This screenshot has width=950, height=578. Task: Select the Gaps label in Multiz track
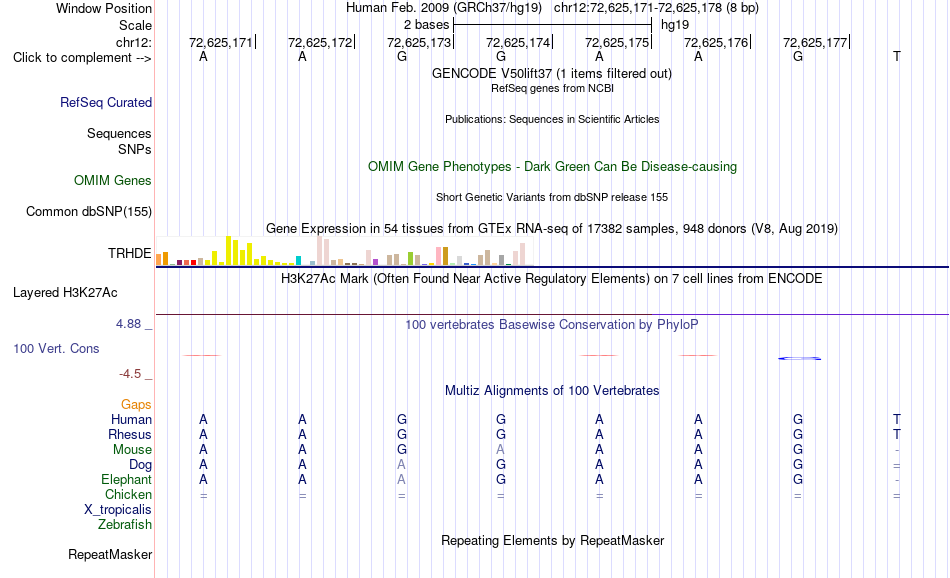pos(136,404)
